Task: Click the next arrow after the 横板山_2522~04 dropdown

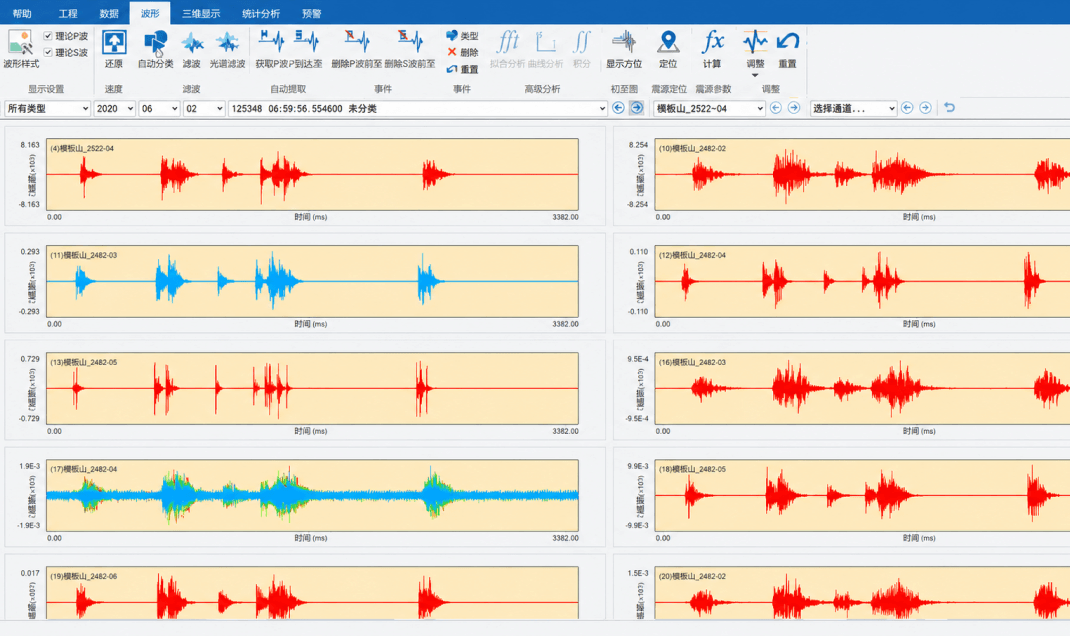Action: [x=794, y=108]
